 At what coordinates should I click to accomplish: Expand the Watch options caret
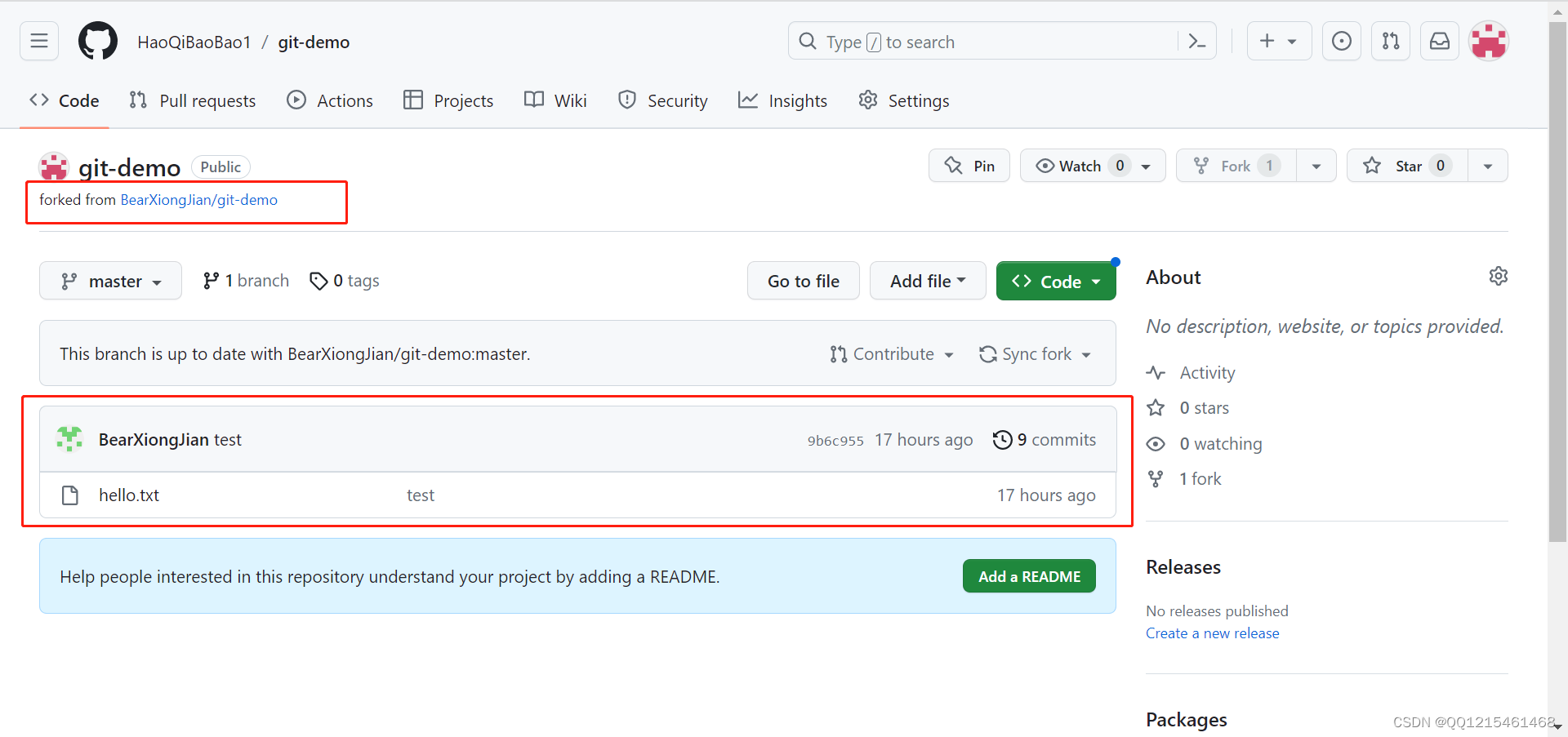tap(1147, 166)
